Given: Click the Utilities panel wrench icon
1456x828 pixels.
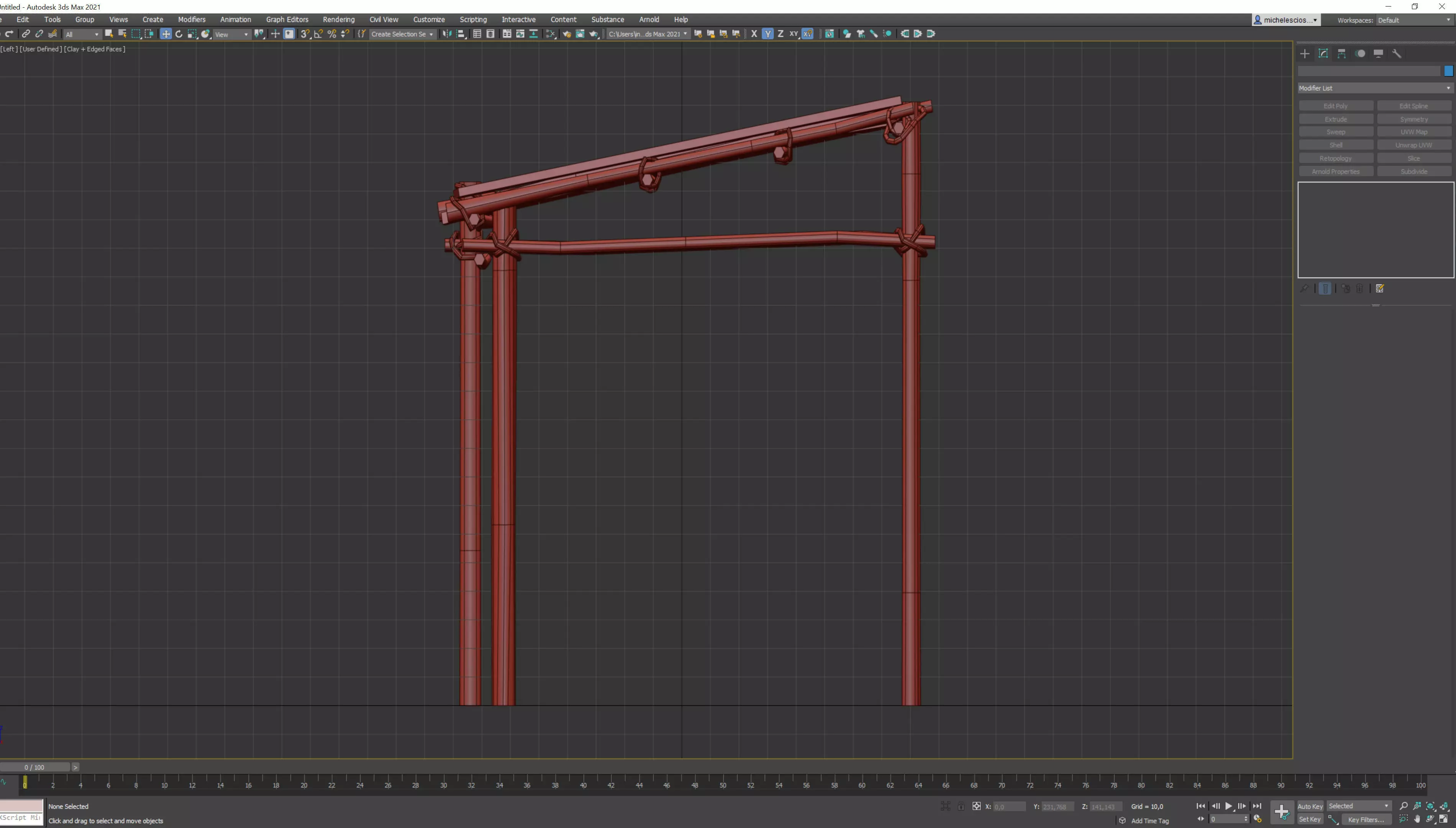Looking at the screenshot, I should point(1397,53).
